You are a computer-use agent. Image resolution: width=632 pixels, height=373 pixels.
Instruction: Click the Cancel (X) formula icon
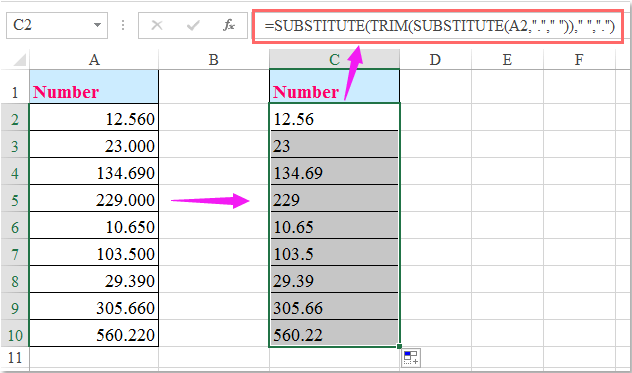pyautogui.click(x=157, y=25)
